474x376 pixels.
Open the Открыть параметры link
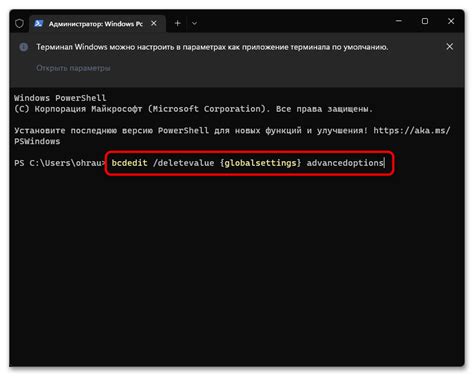[73, 68]
